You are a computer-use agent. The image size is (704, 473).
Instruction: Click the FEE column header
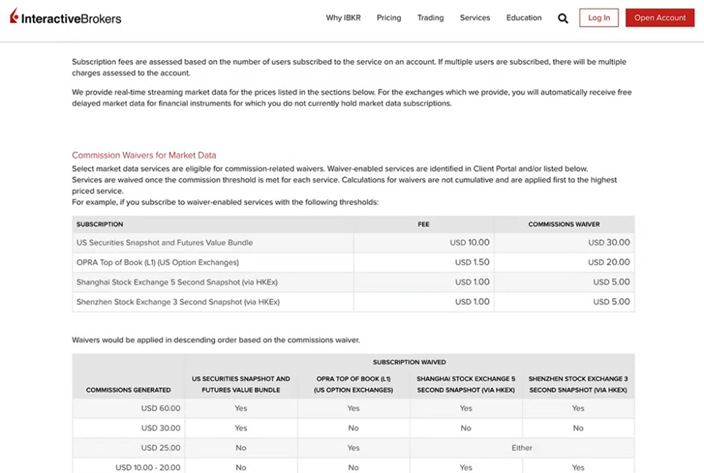[x=423, y=224]
